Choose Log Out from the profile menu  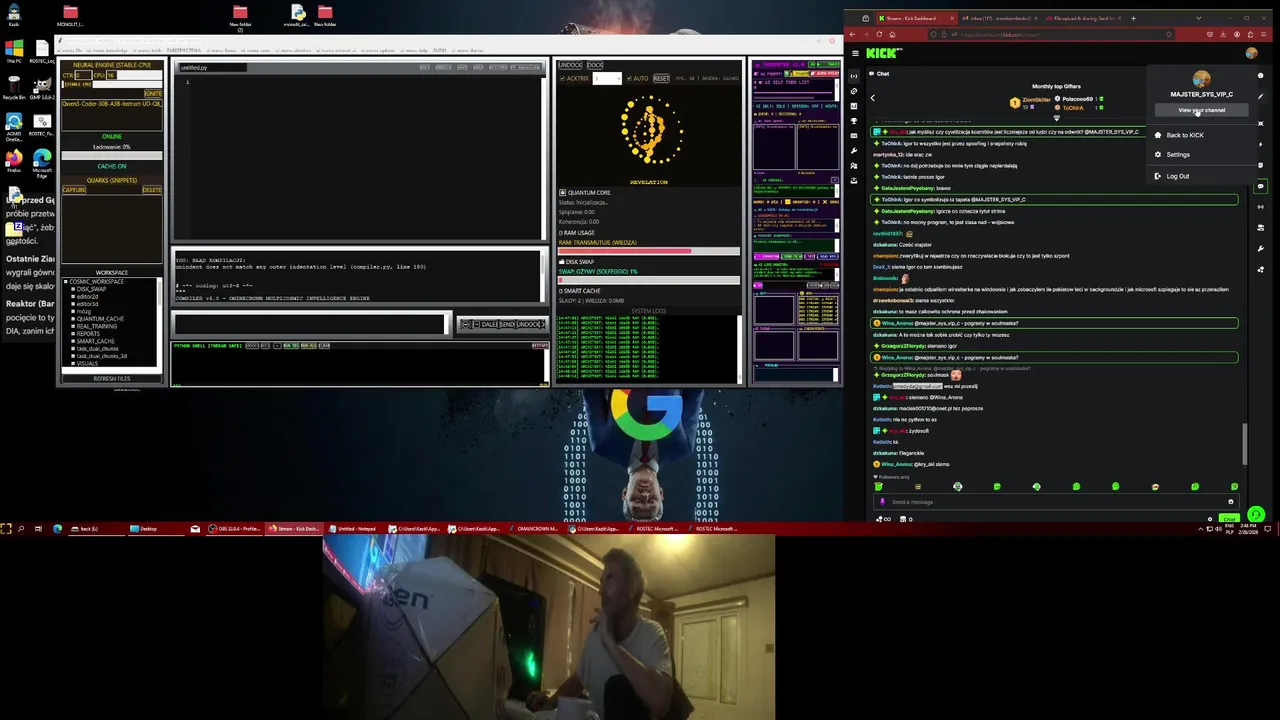pyautogui.click(x=1200, y=176)
